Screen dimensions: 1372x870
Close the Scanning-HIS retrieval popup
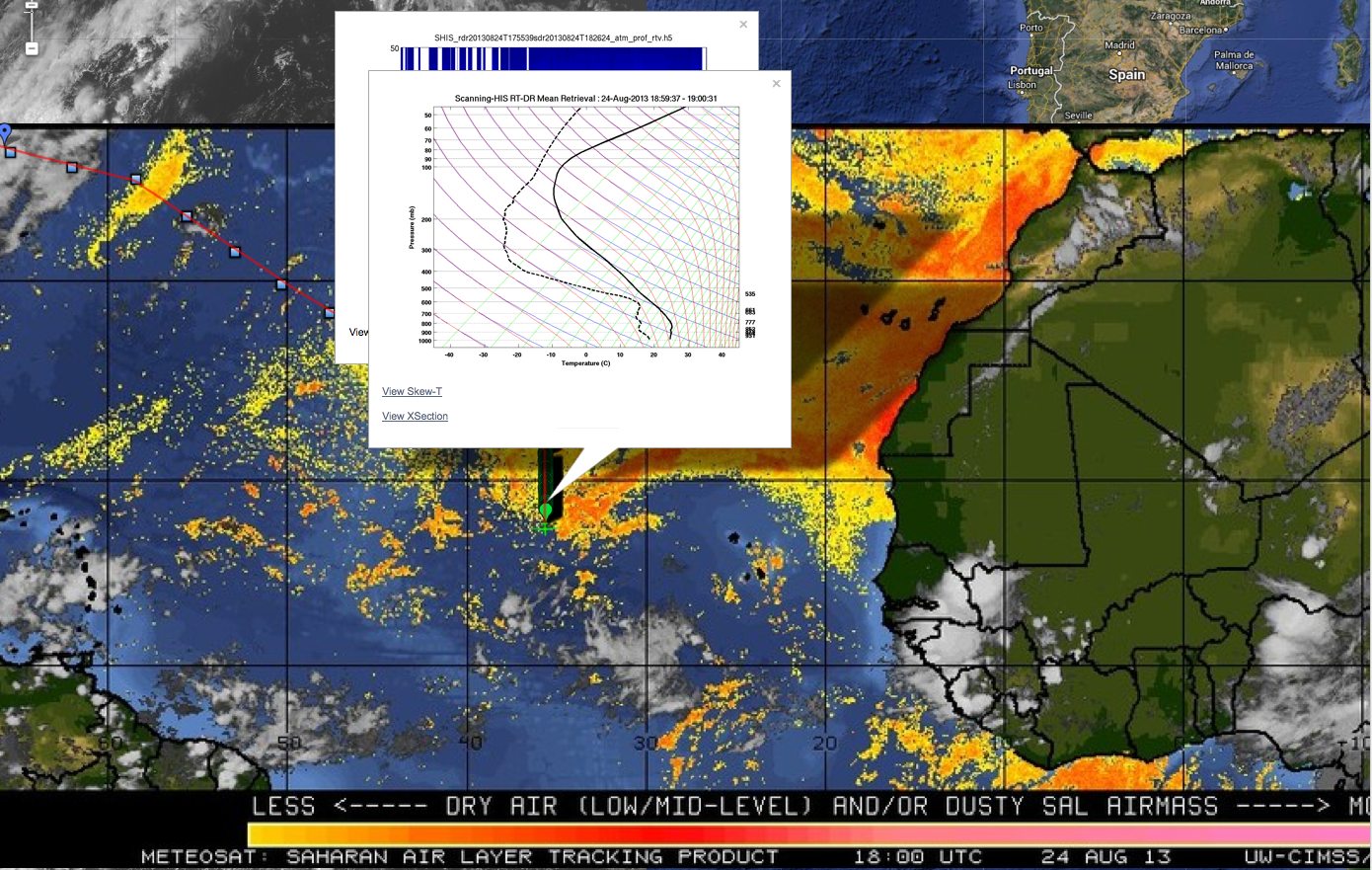(x=776, y=84)
